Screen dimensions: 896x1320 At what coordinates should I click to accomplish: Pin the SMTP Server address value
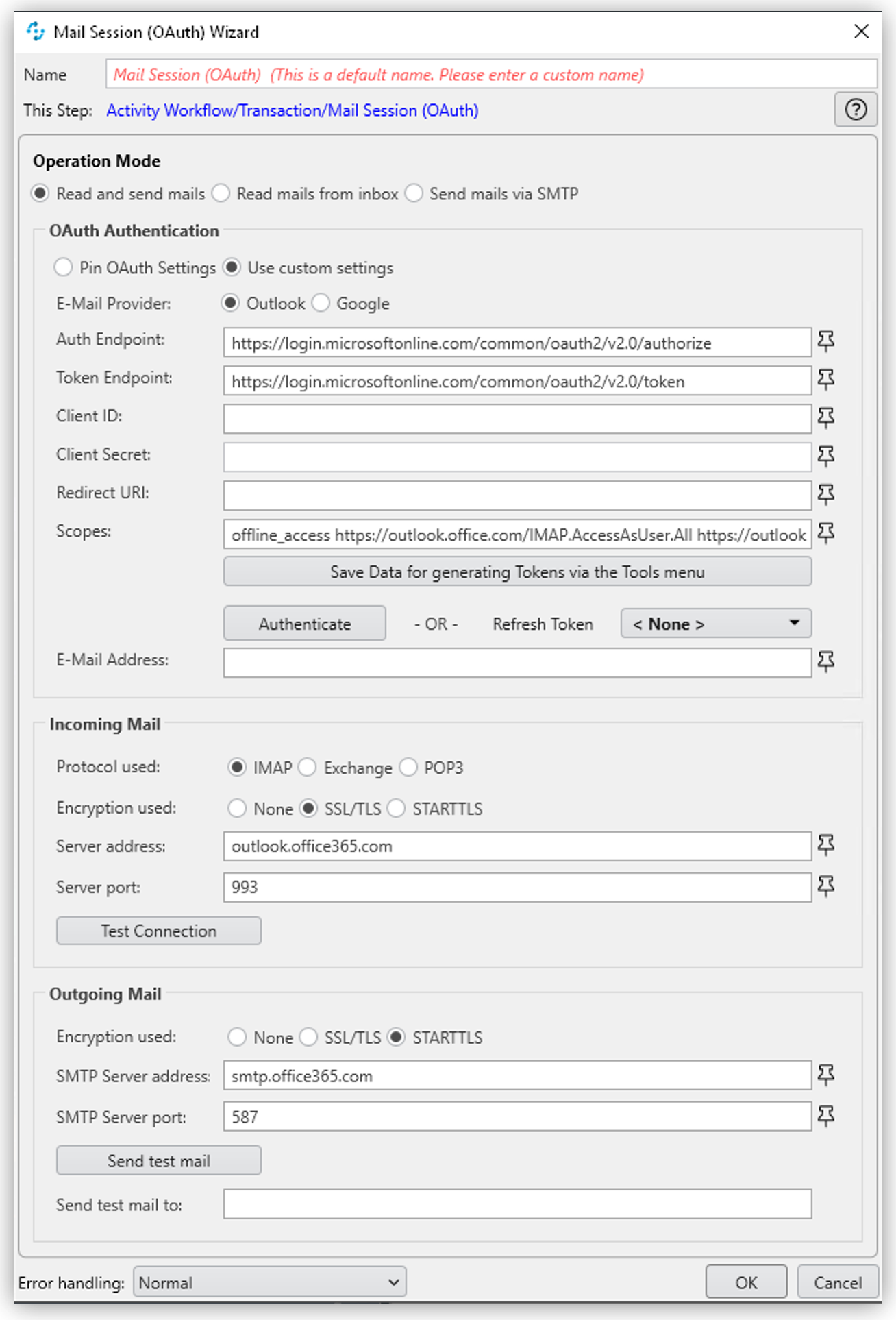point(826,1075)
